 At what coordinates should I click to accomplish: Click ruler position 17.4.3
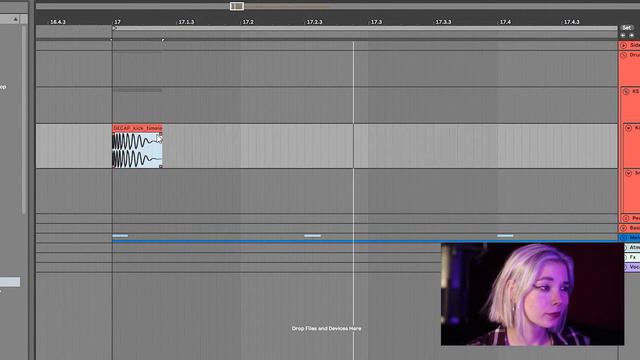(572, 22)
